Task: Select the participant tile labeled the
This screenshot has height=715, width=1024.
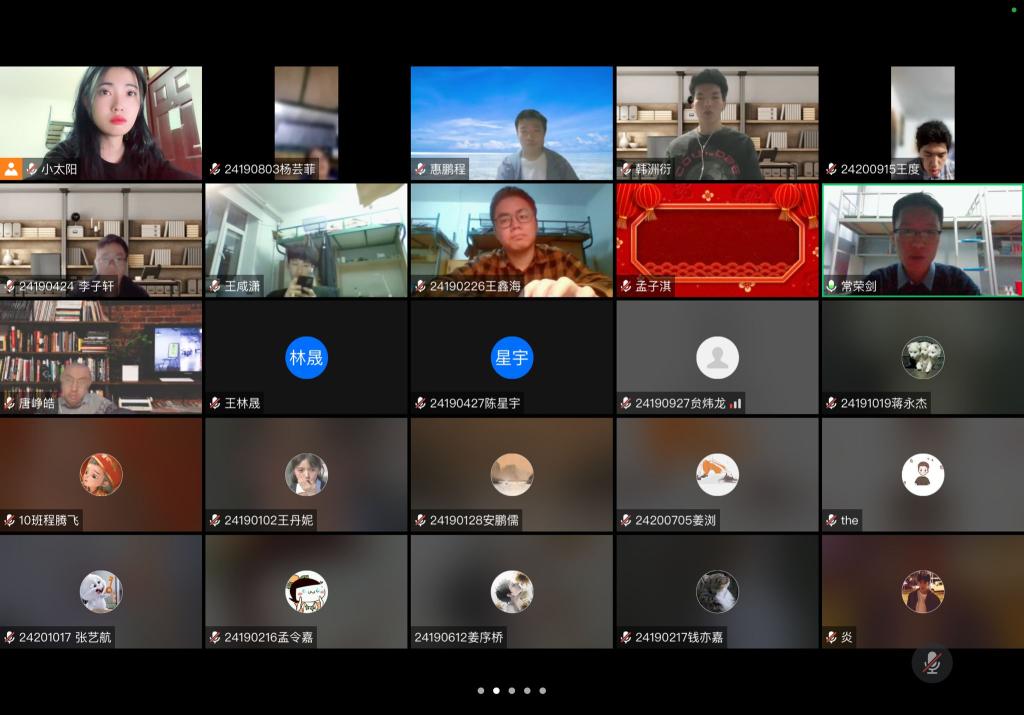Action: [x=922, y=475]
